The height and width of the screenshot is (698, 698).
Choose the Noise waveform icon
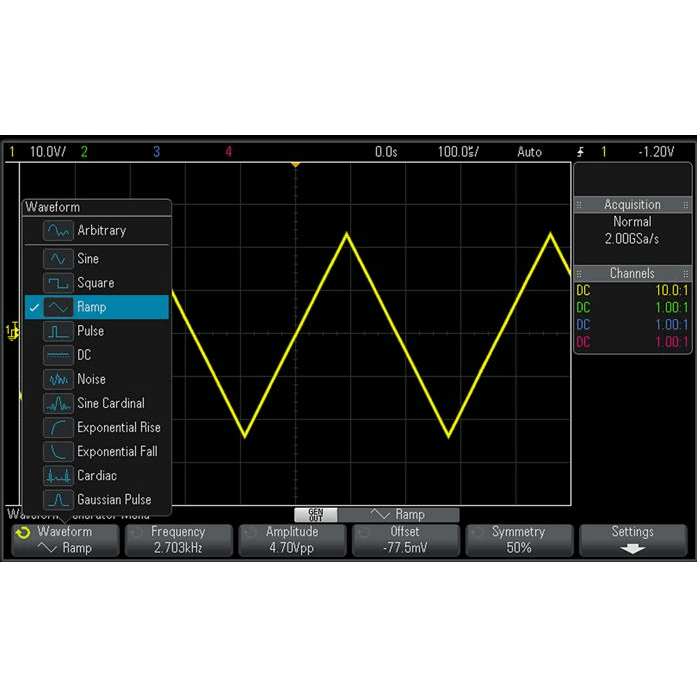[58, 379]
